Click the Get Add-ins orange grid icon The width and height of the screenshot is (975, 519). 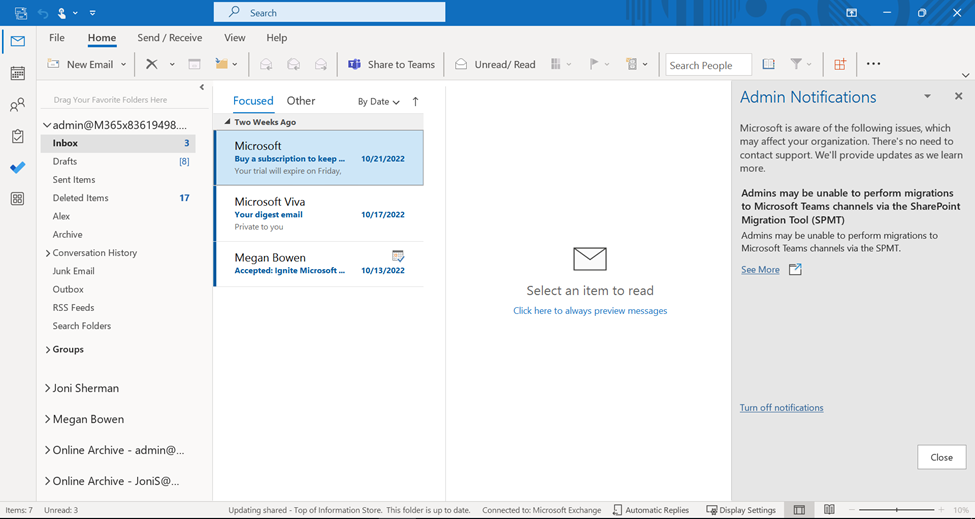point(840,64)
